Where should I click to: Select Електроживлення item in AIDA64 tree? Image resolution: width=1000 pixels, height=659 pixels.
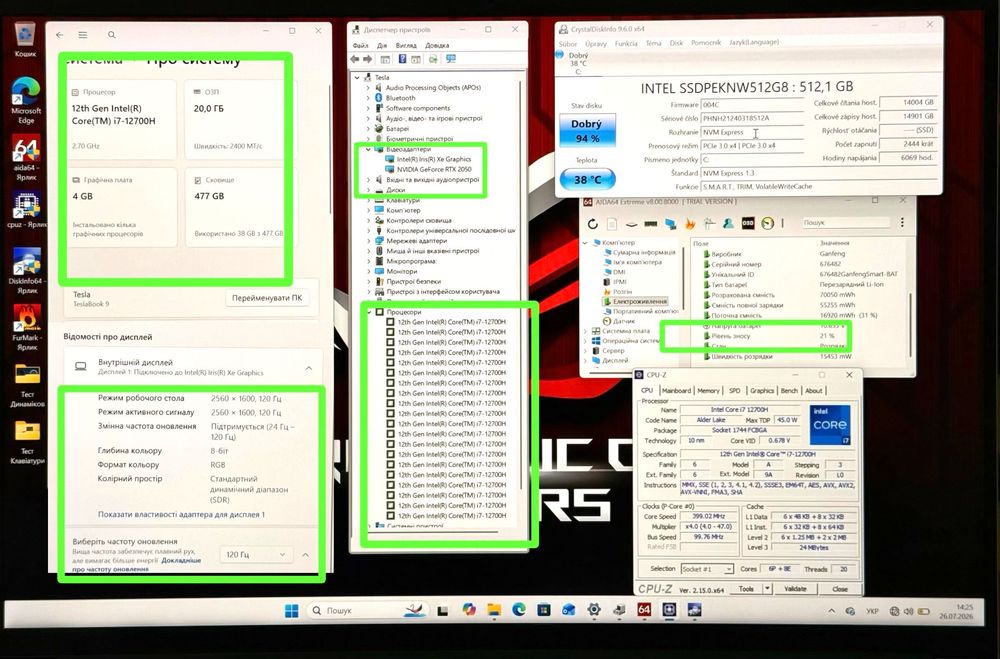[x=640, y=302]
